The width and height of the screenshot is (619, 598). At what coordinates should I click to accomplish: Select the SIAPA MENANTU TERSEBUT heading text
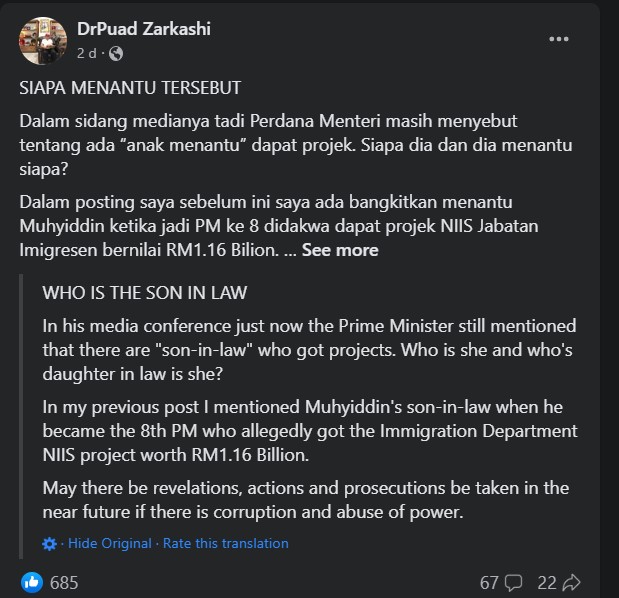130,88
